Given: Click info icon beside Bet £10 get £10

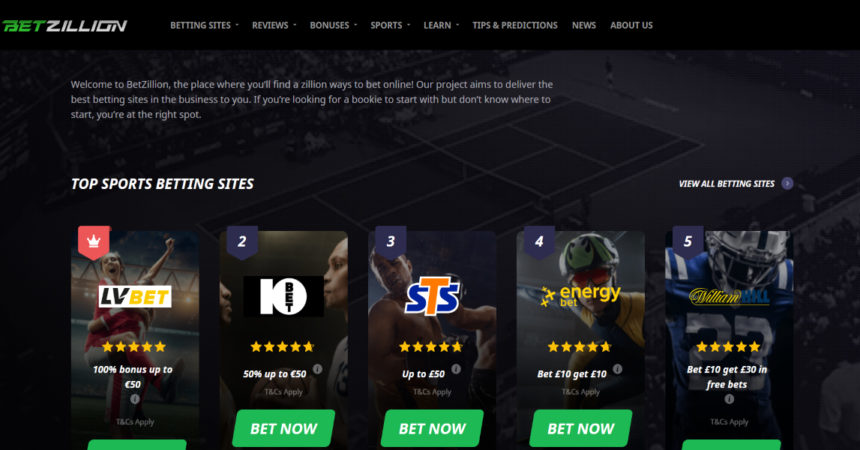Looking at the screenshot, I should pos(618,369).
